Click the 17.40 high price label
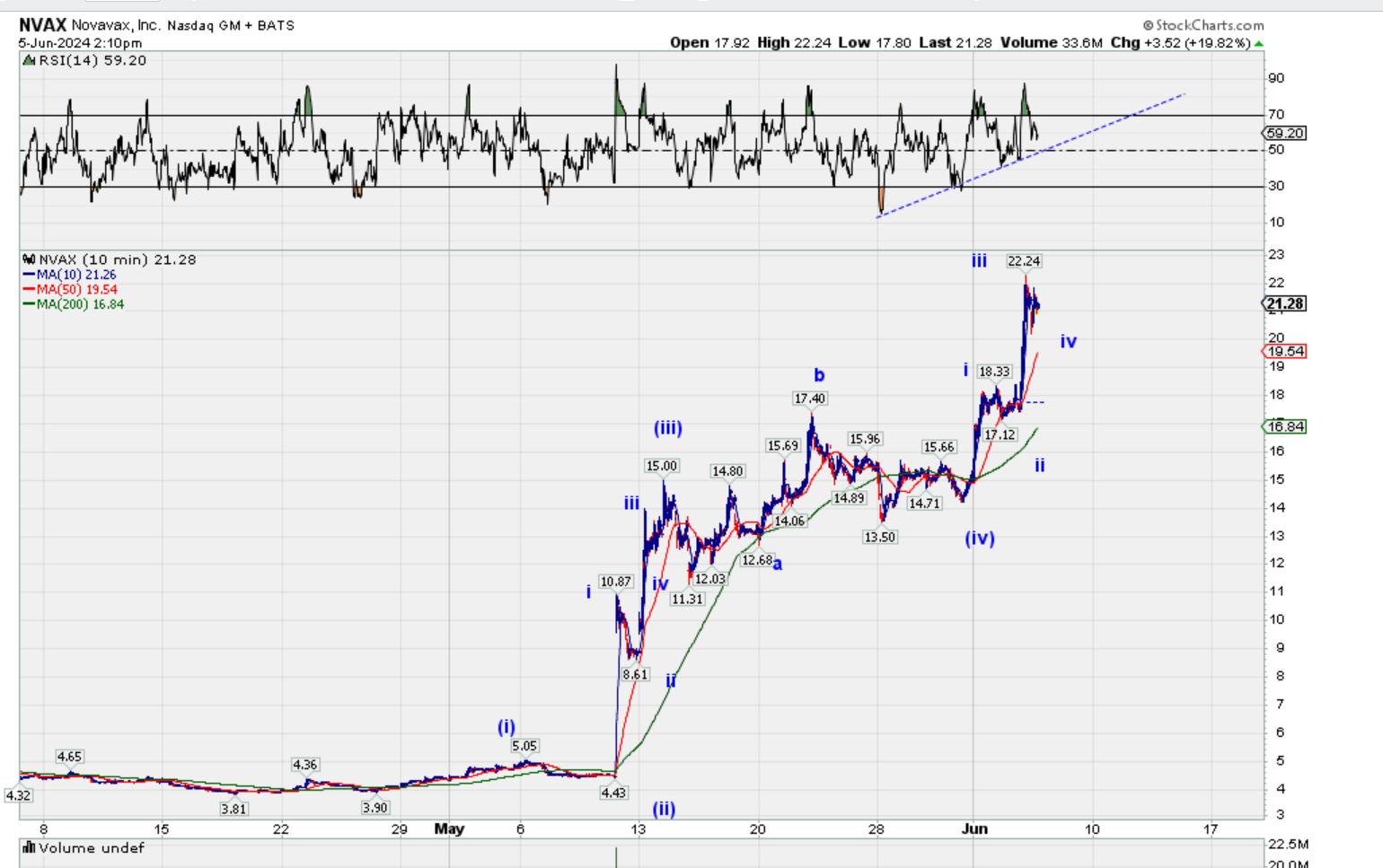 point(810,399)
